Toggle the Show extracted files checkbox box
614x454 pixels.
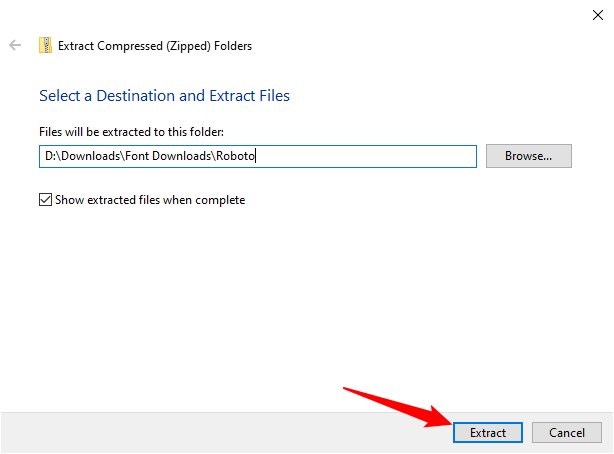tap(45, 200)
